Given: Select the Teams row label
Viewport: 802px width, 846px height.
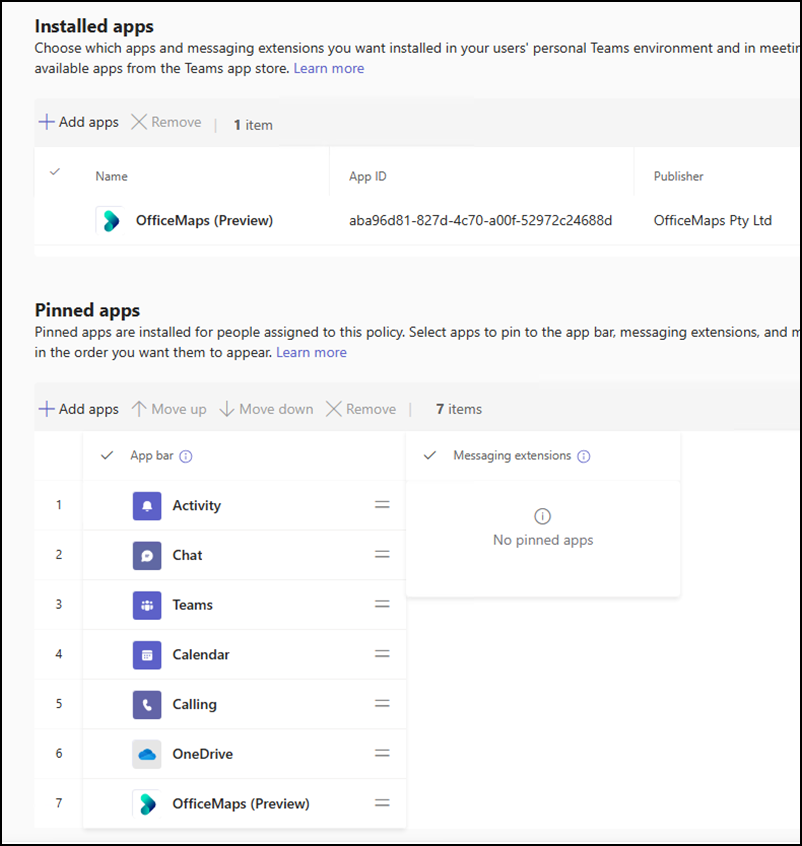Looking at the screenshot, I should (x=193, y=605).
